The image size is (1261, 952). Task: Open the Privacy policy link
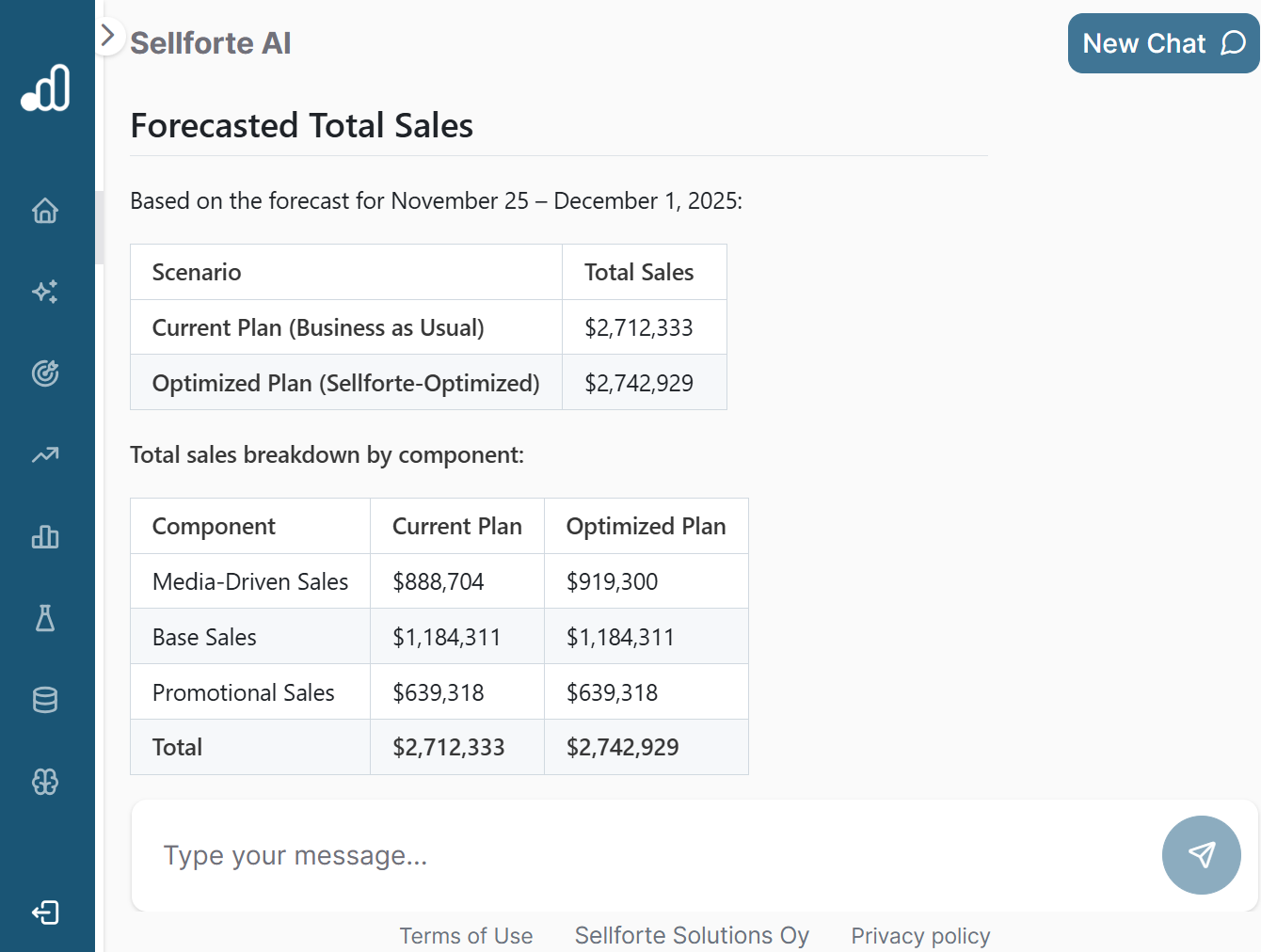[x=920, y=935]
